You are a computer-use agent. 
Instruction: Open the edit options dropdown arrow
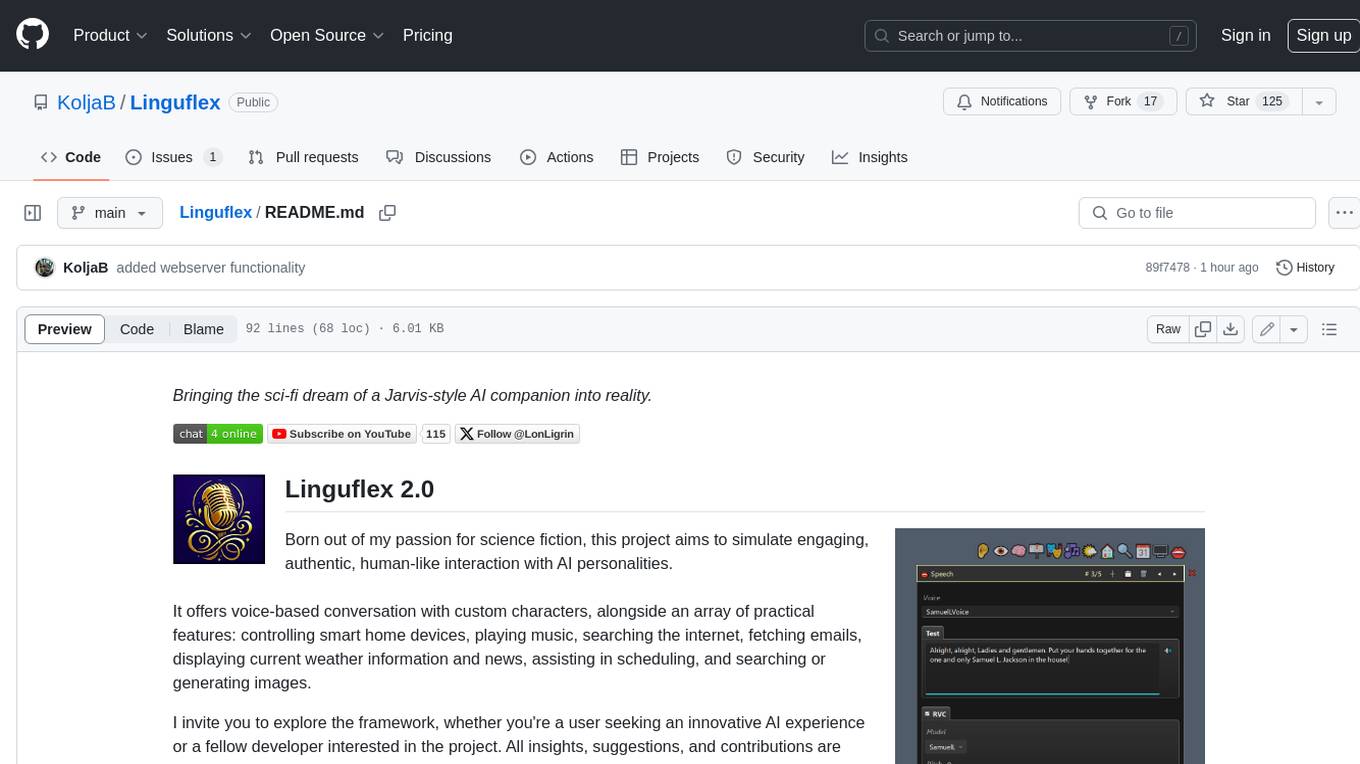click(x=1294, y=329)
